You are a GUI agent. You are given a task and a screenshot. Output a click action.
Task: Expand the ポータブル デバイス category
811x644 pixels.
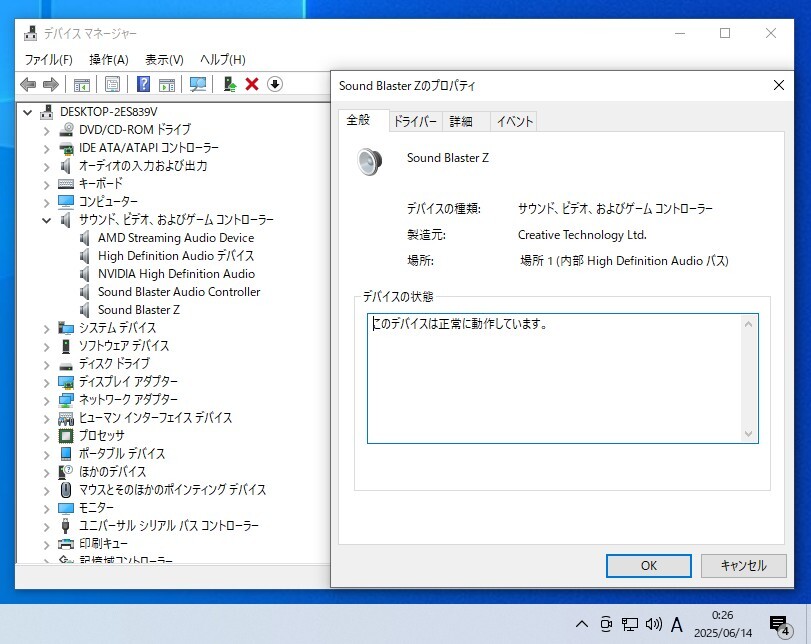(x=47, y=455)
